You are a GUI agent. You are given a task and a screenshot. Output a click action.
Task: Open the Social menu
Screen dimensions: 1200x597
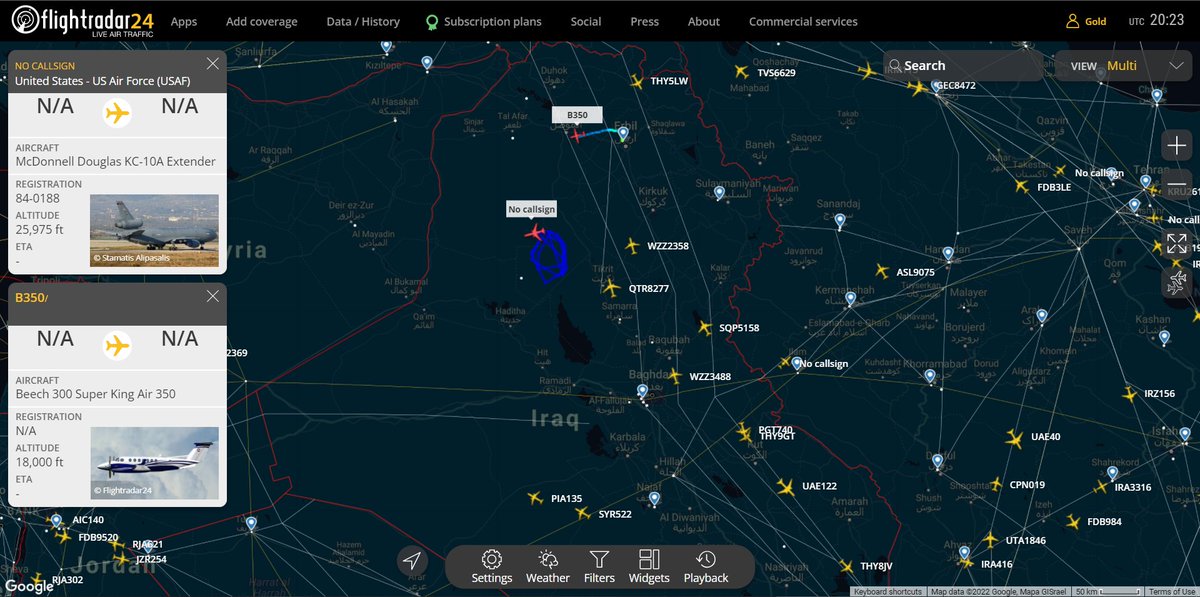point(586,21)
